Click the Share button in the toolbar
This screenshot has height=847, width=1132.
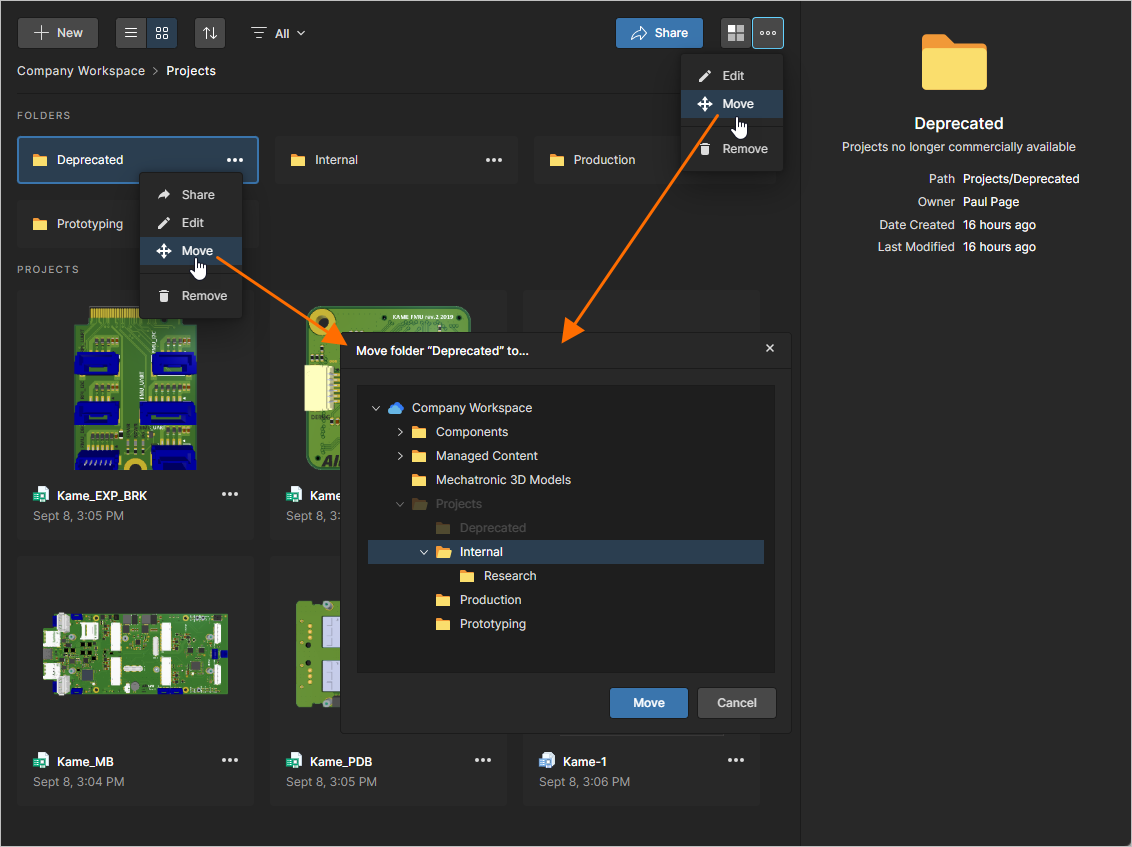coord(659,33)
